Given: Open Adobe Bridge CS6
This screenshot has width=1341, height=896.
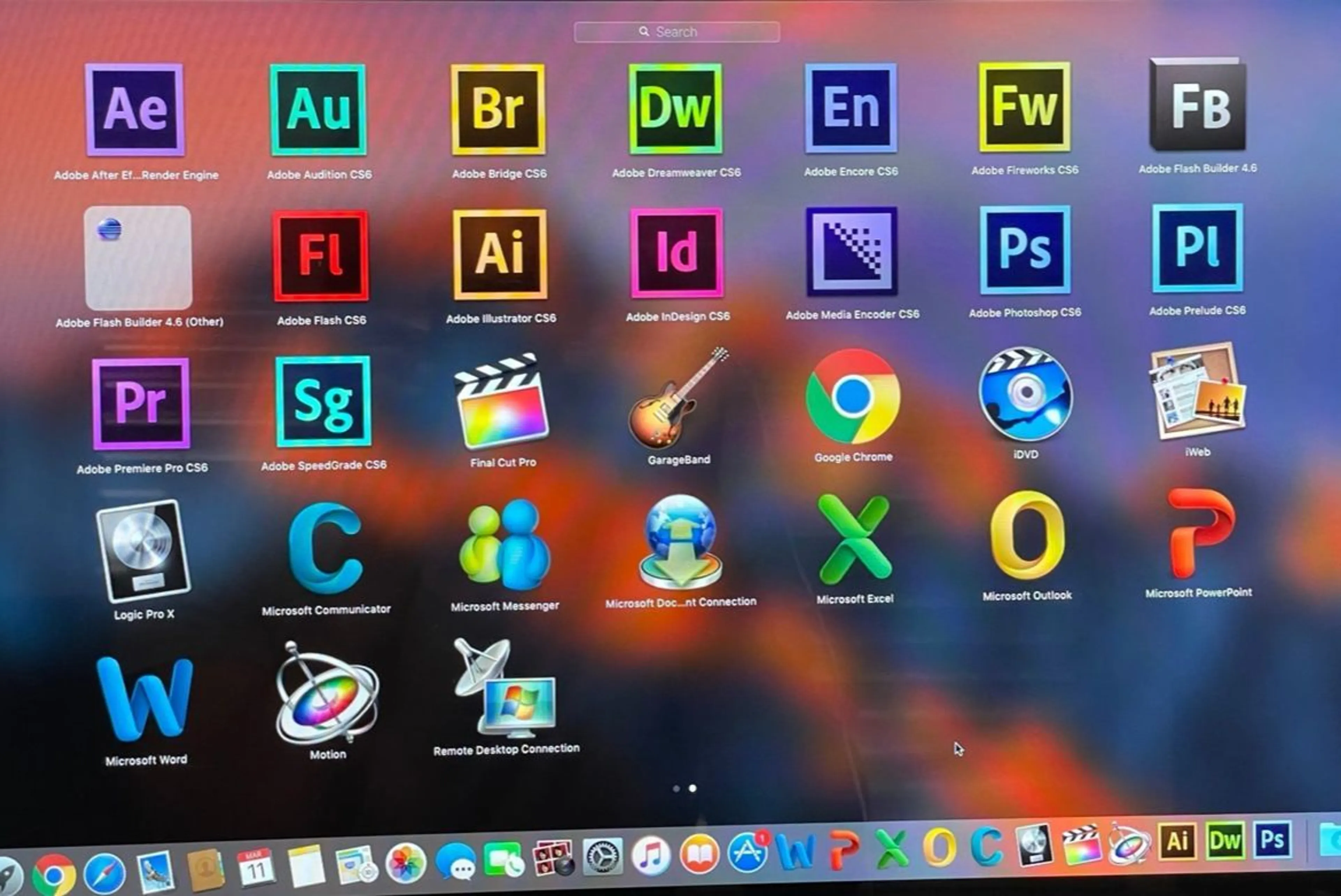Looking at the screenshot, I should click(x=498, y=109).
